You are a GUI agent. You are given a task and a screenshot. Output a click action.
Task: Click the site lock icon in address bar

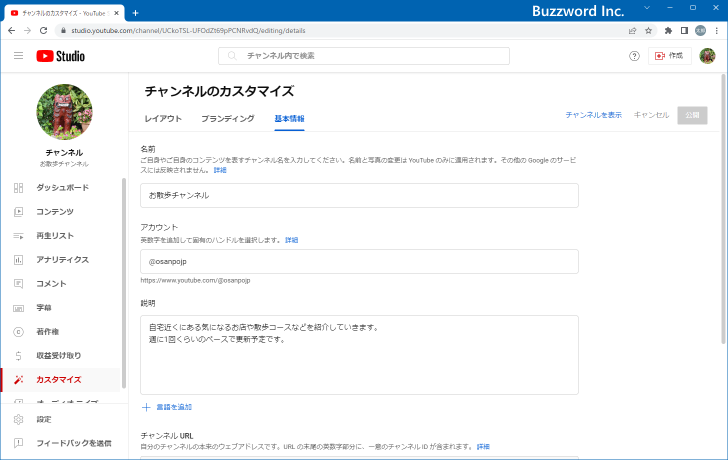click(64, 31)
